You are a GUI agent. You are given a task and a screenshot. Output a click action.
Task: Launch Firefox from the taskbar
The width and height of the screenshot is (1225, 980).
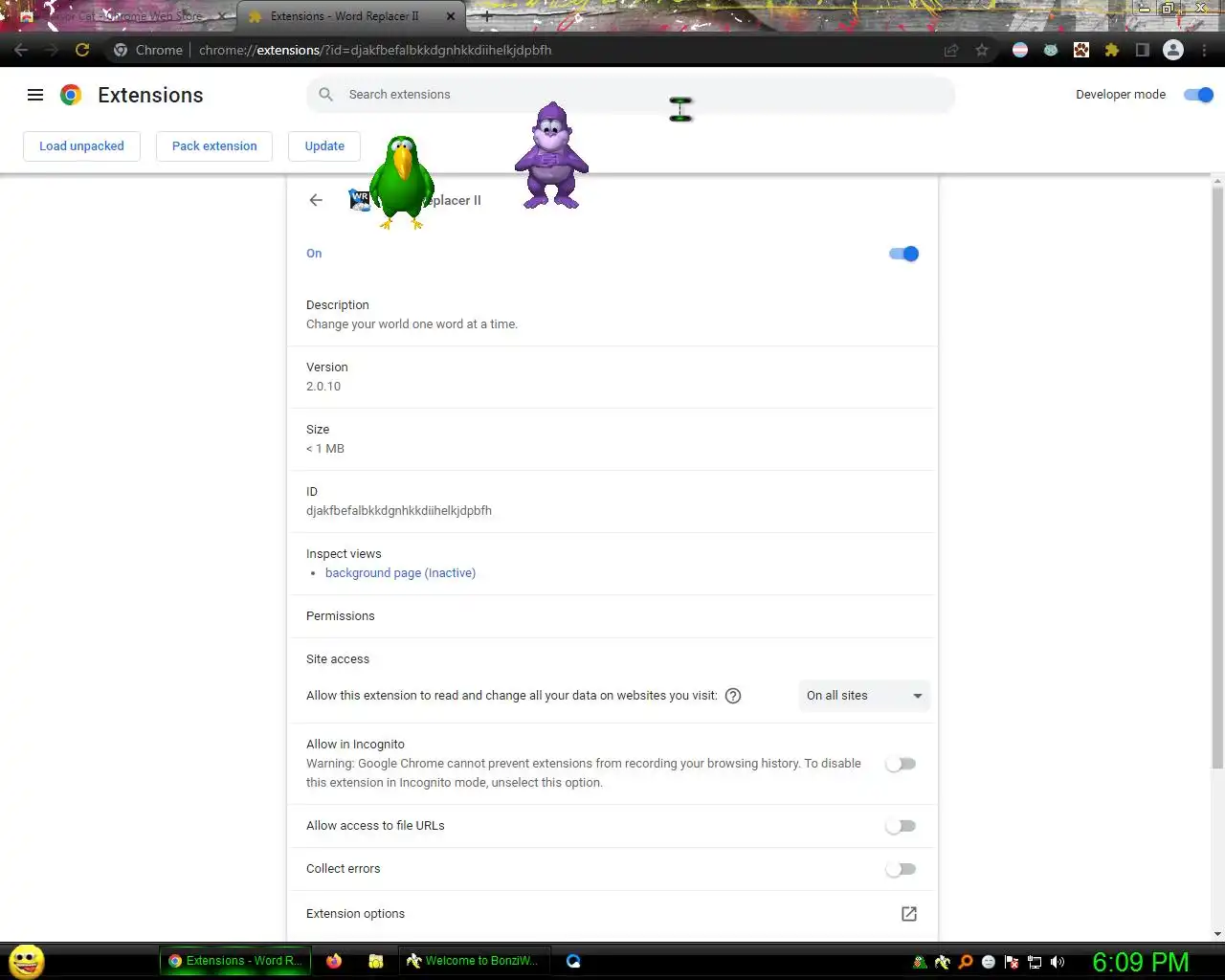[x=334, y=961]
